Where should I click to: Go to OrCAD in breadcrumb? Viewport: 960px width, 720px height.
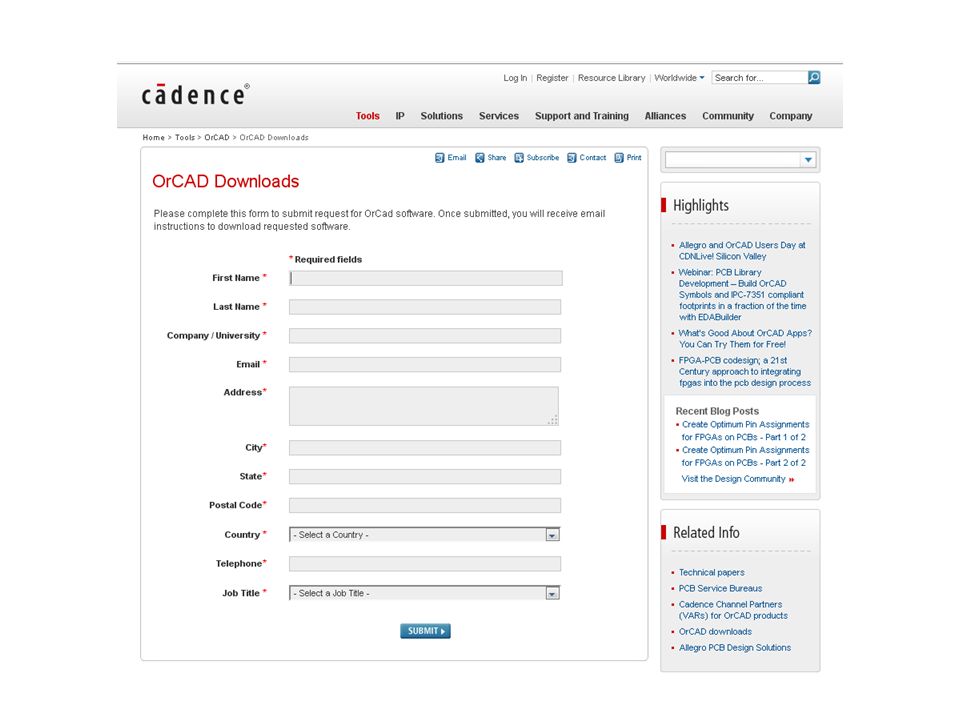217,137
